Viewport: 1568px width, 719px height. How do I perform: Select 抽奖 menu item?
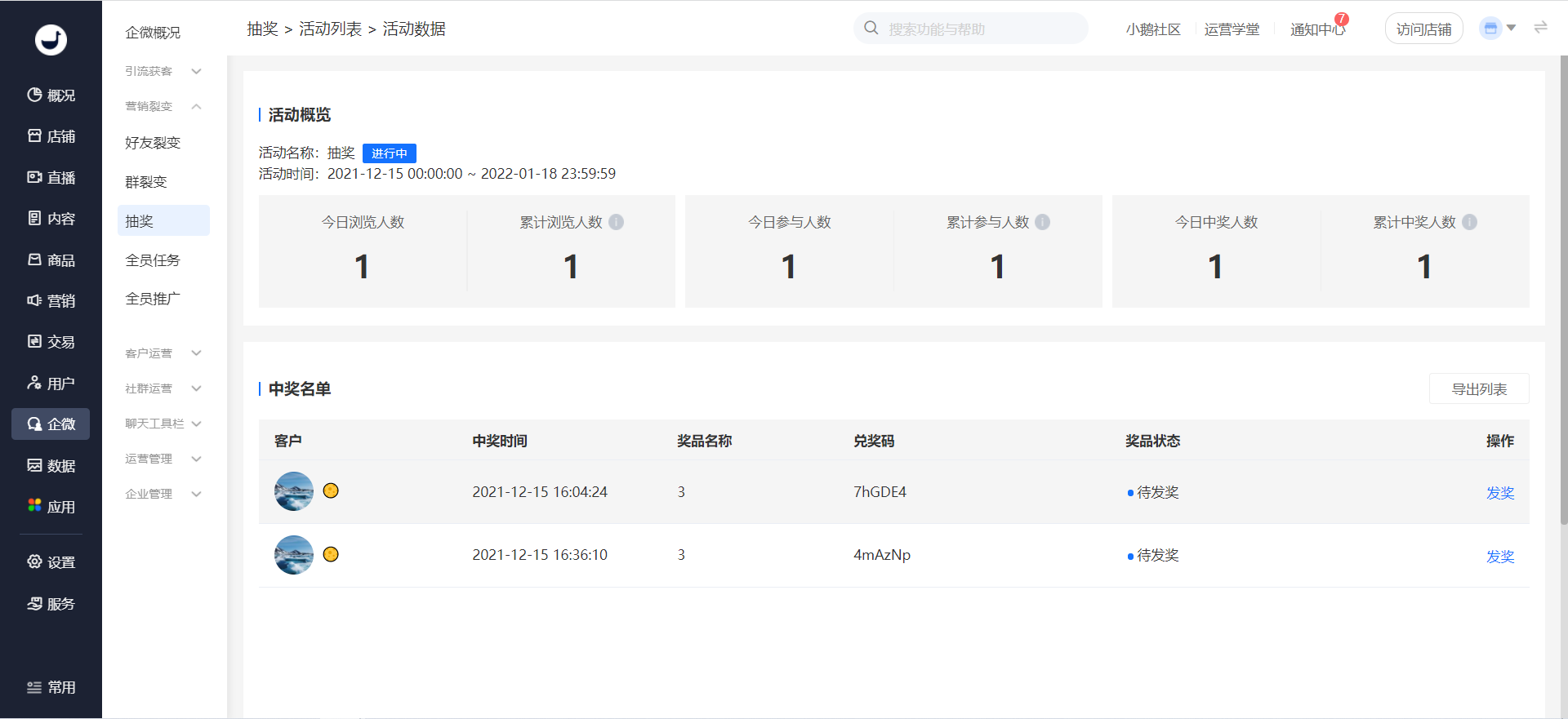163,220
